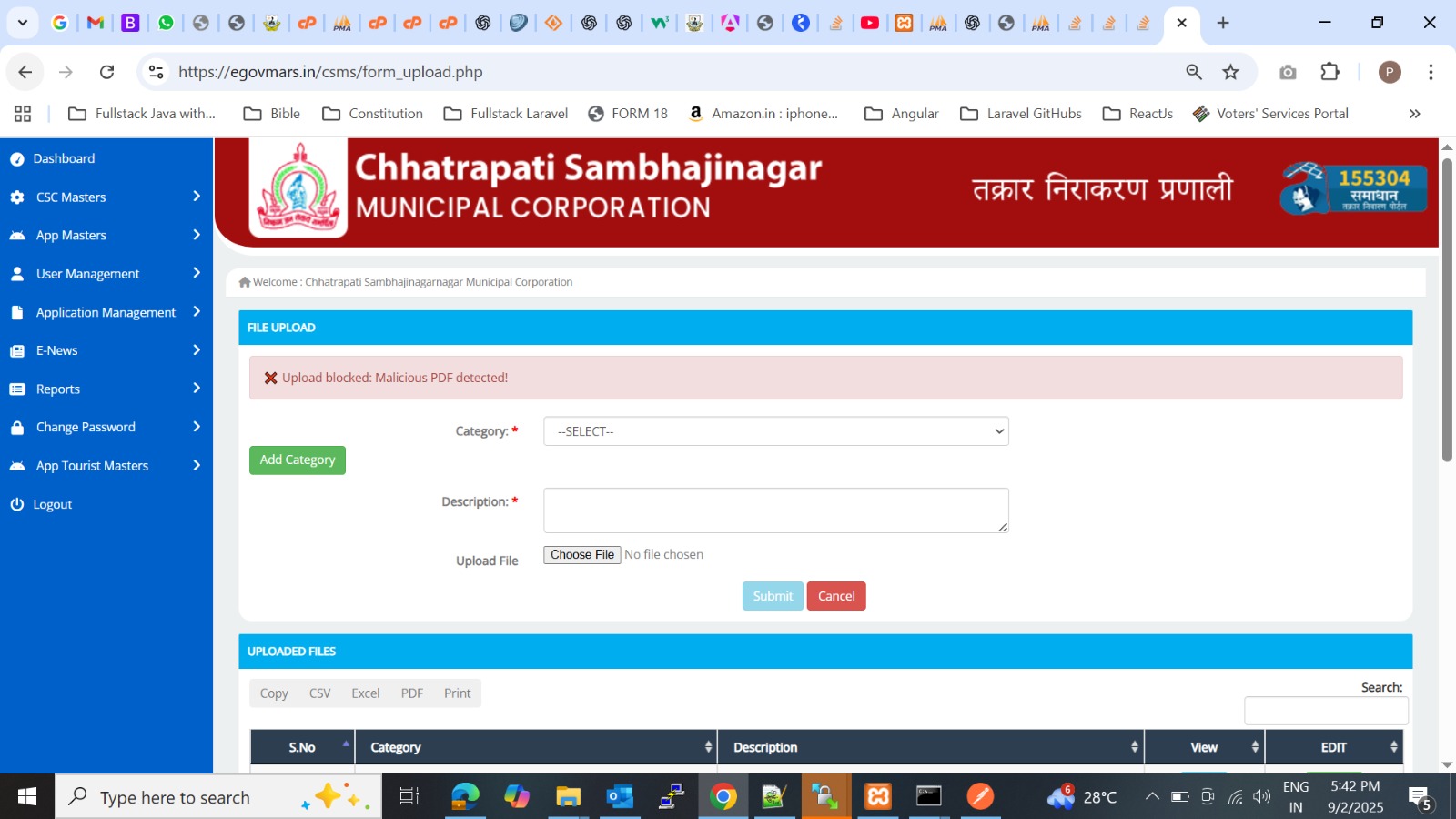Click the Change Password lock icon
This screenshot has width=1456, height=819.
[x=16, y=428]
